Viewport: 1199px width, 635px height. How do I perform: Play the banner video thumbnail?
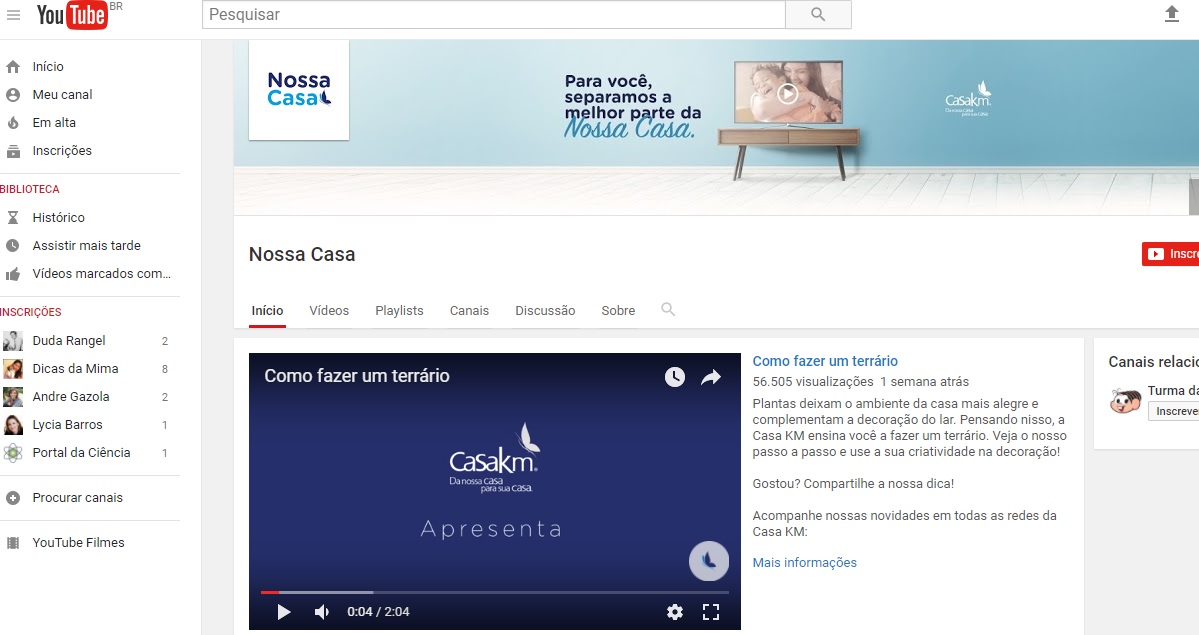[788, 93]
